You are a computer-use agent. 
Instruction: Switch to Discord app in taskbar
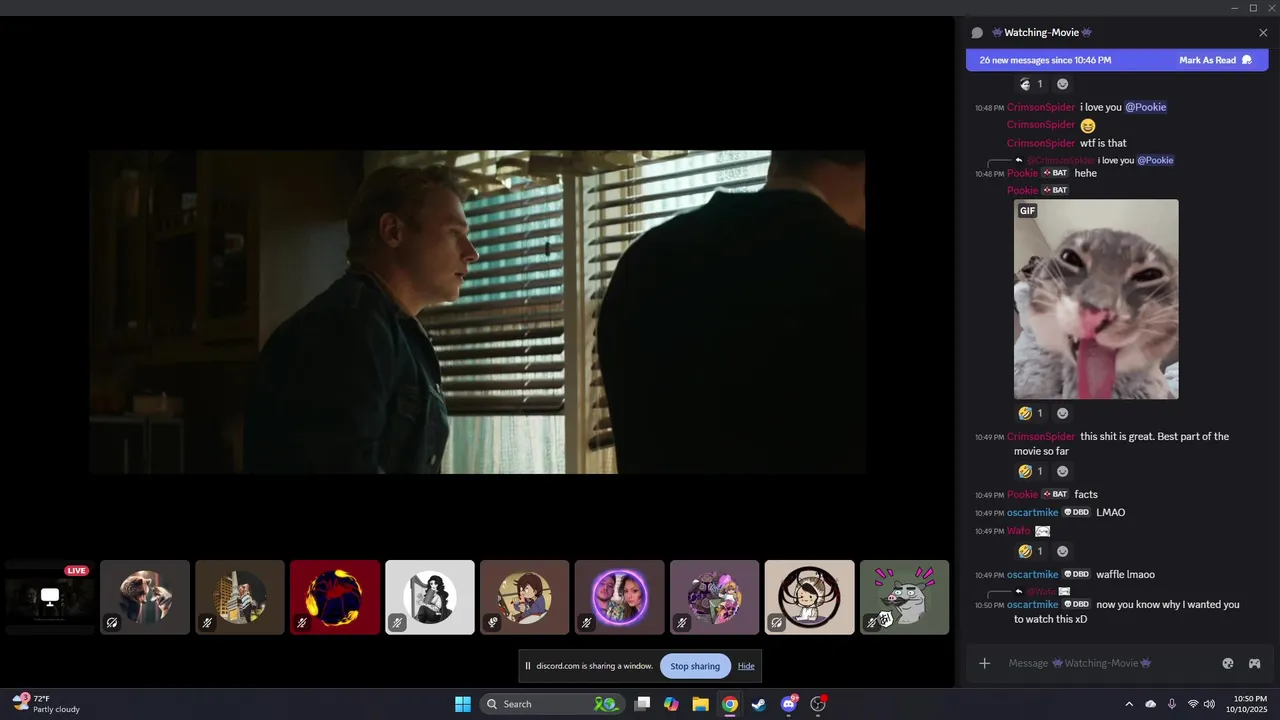(789, 704)
